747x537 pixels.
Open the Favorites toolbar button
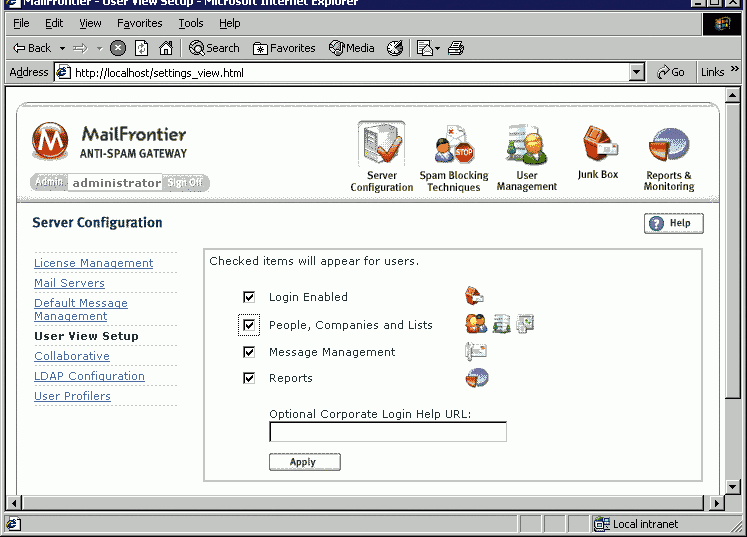pos(284,48)
